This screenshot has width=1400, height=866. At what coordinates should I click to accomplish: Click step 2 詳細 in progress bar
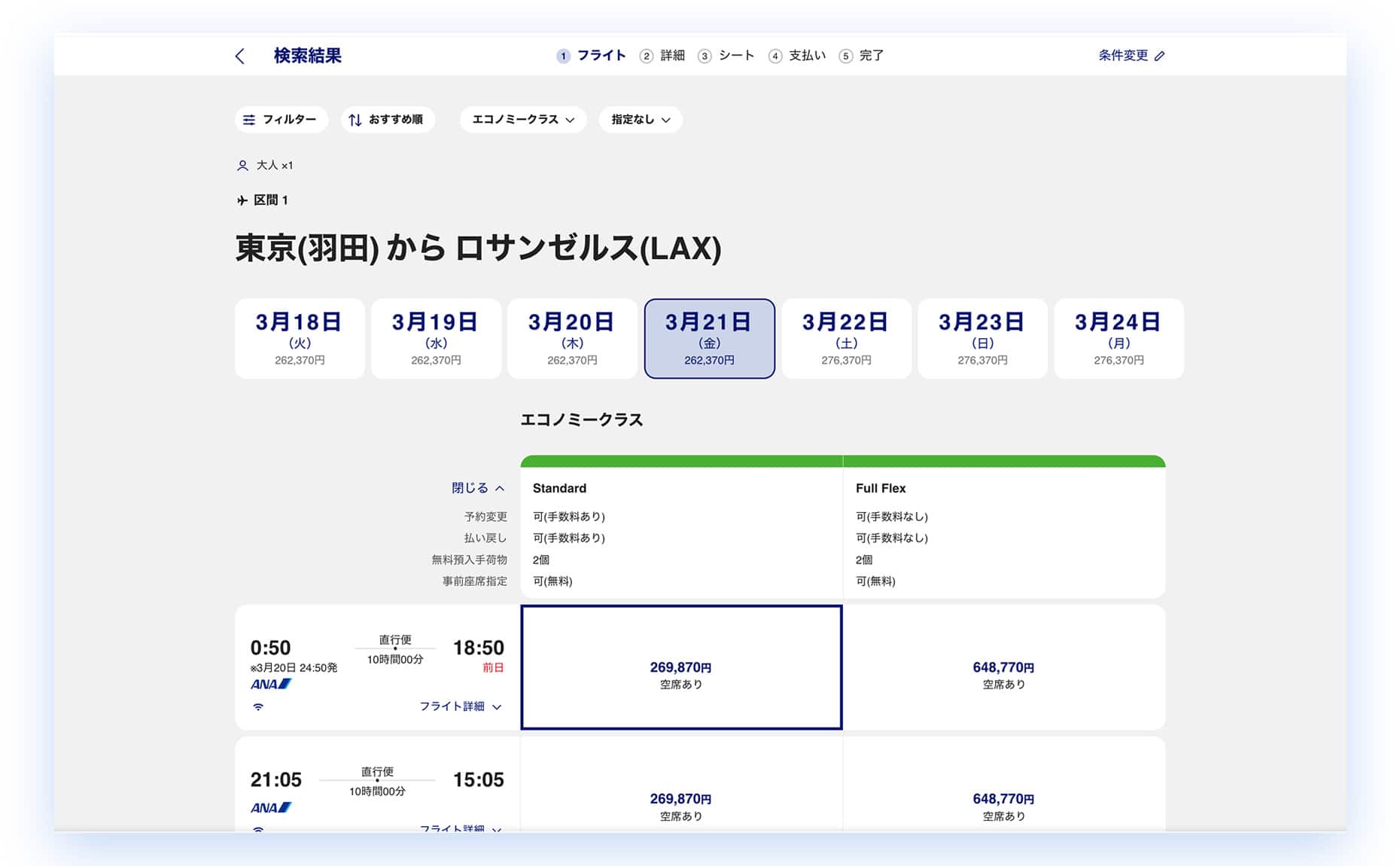662,56
